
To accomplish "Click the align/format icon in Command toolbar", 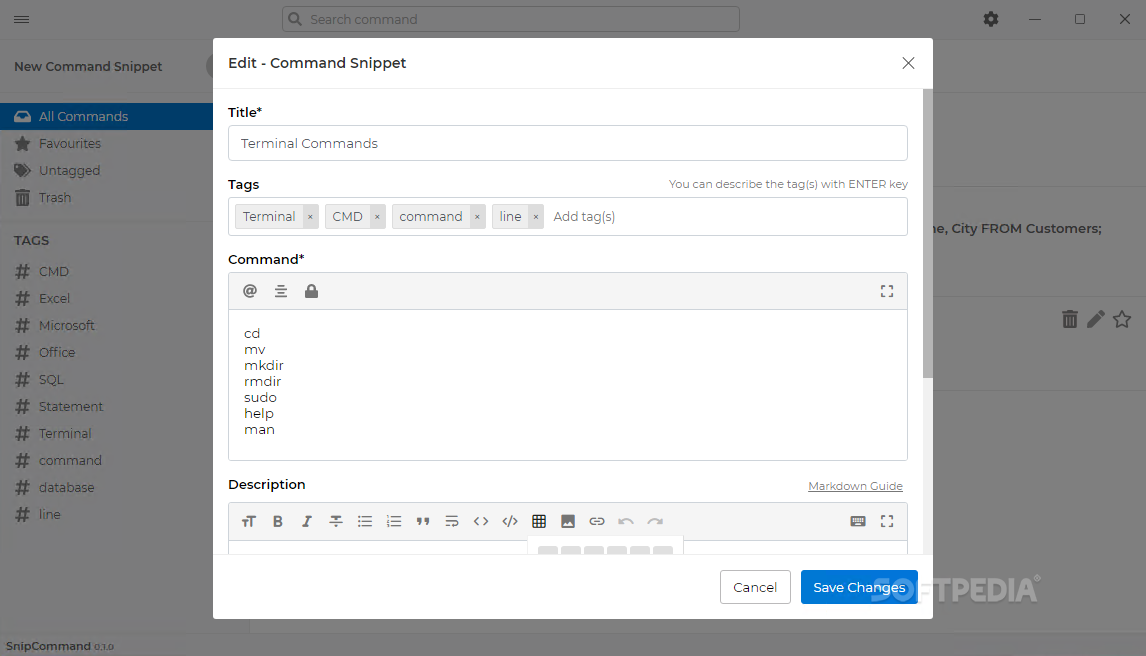I will (281, 291).
